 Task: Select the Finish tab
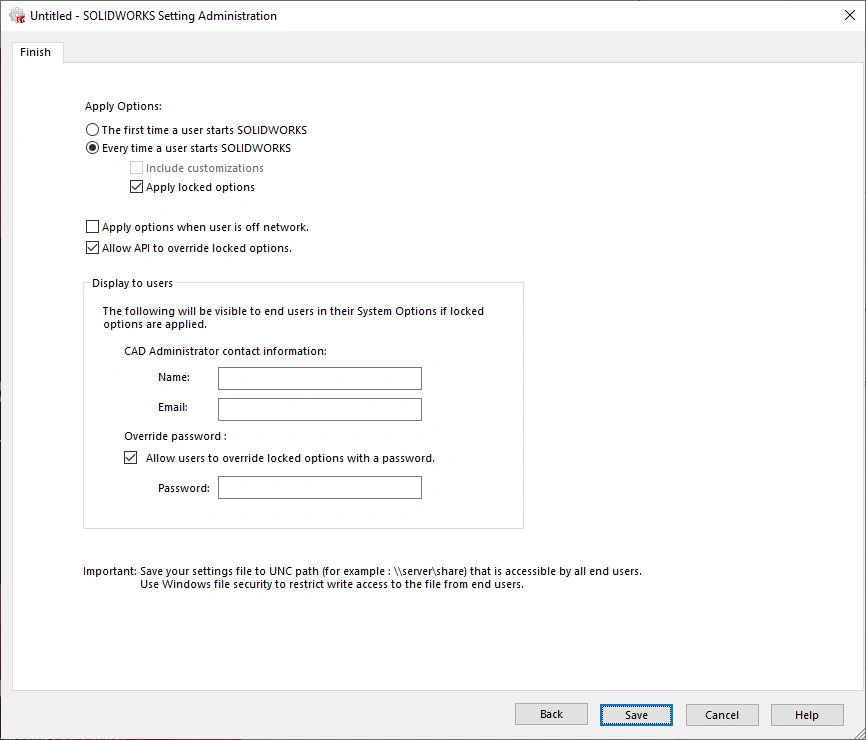tap(36, 52)
